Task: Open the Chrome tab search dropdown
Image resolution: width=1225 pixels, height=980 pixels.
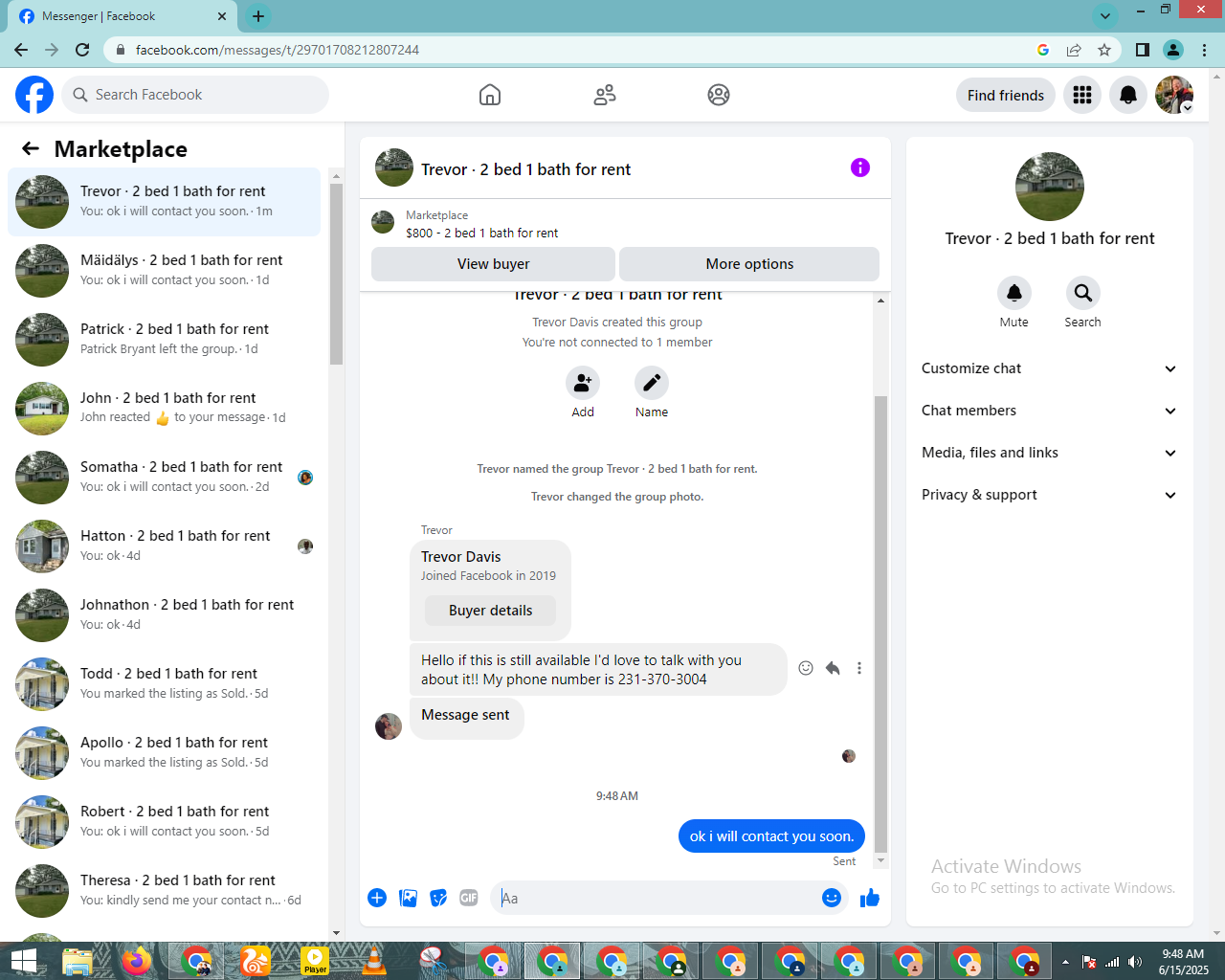Action: (x=1105, y=15)
